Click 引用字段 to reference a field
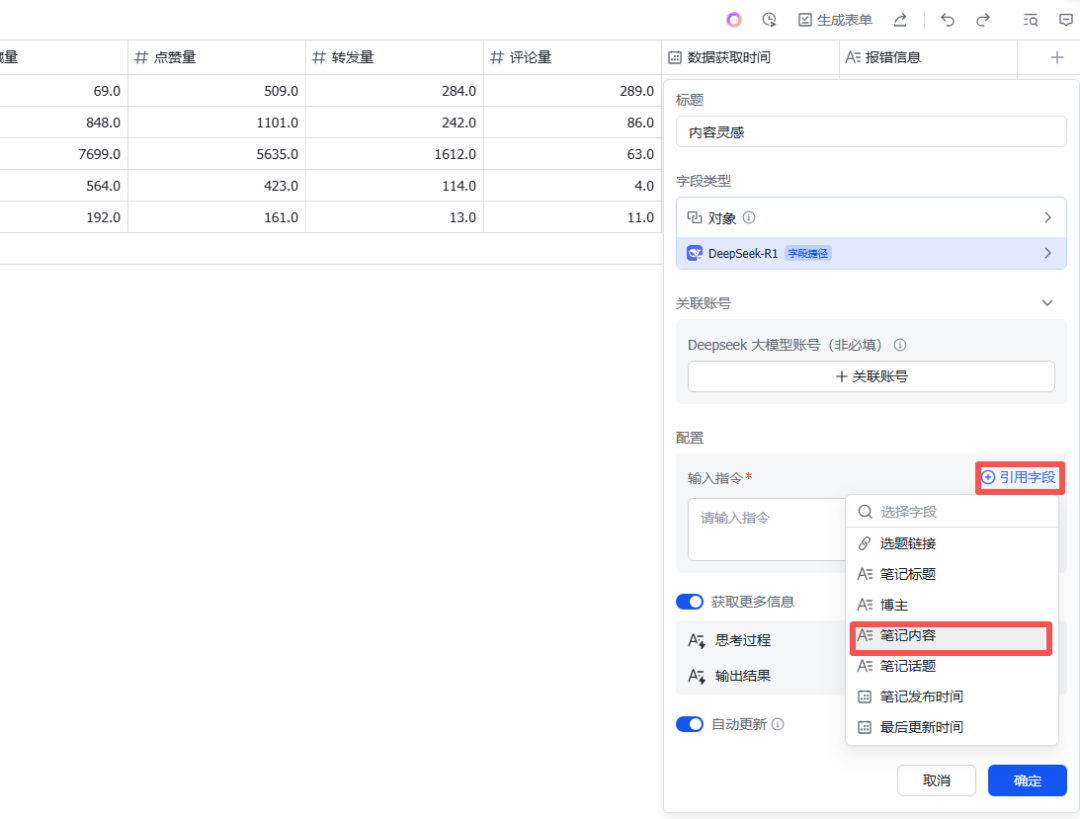 (1020, 477)
